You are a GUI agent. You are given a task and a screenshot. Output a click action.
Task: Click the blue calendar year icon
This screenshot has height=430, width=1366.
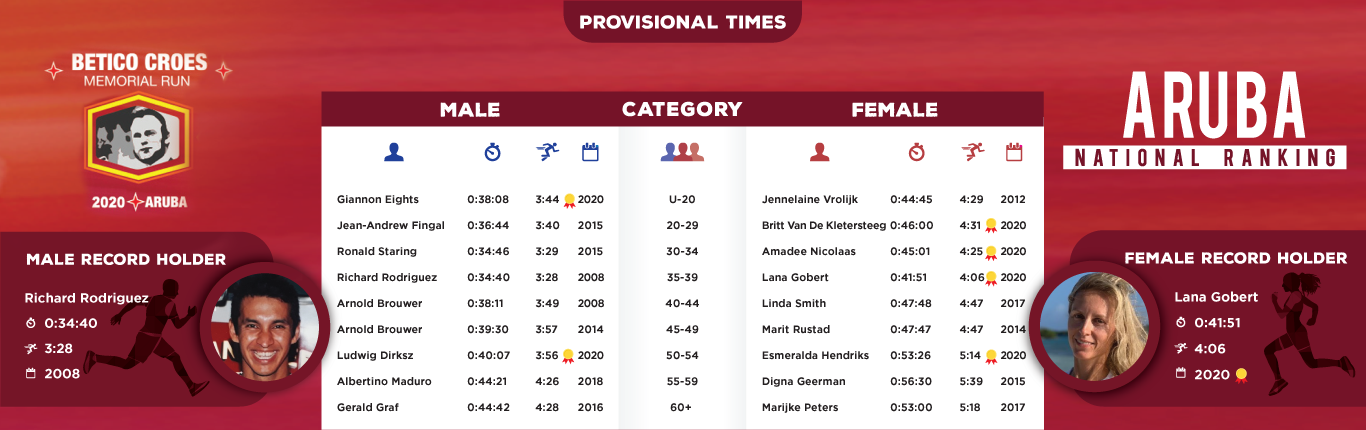[x=590, y=152]
